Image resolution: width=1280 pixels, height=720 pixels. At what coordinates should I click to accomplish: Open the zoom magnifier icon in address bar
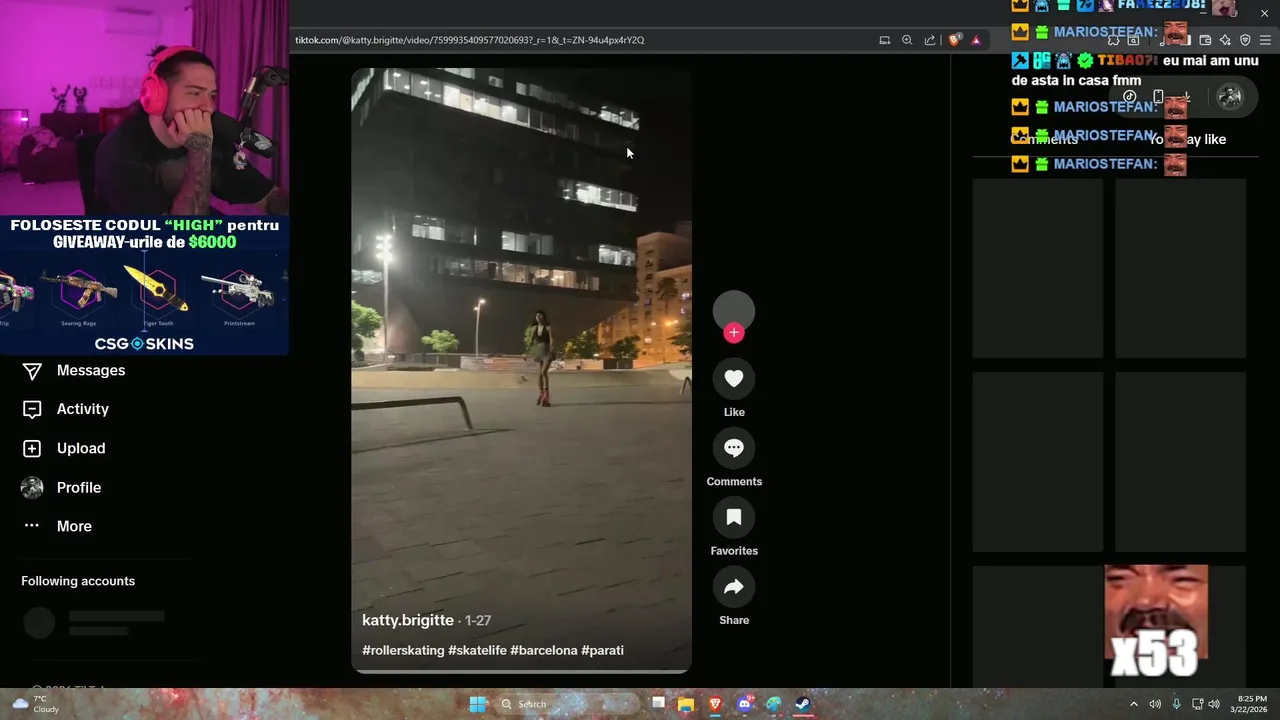[x=907, y=40]
